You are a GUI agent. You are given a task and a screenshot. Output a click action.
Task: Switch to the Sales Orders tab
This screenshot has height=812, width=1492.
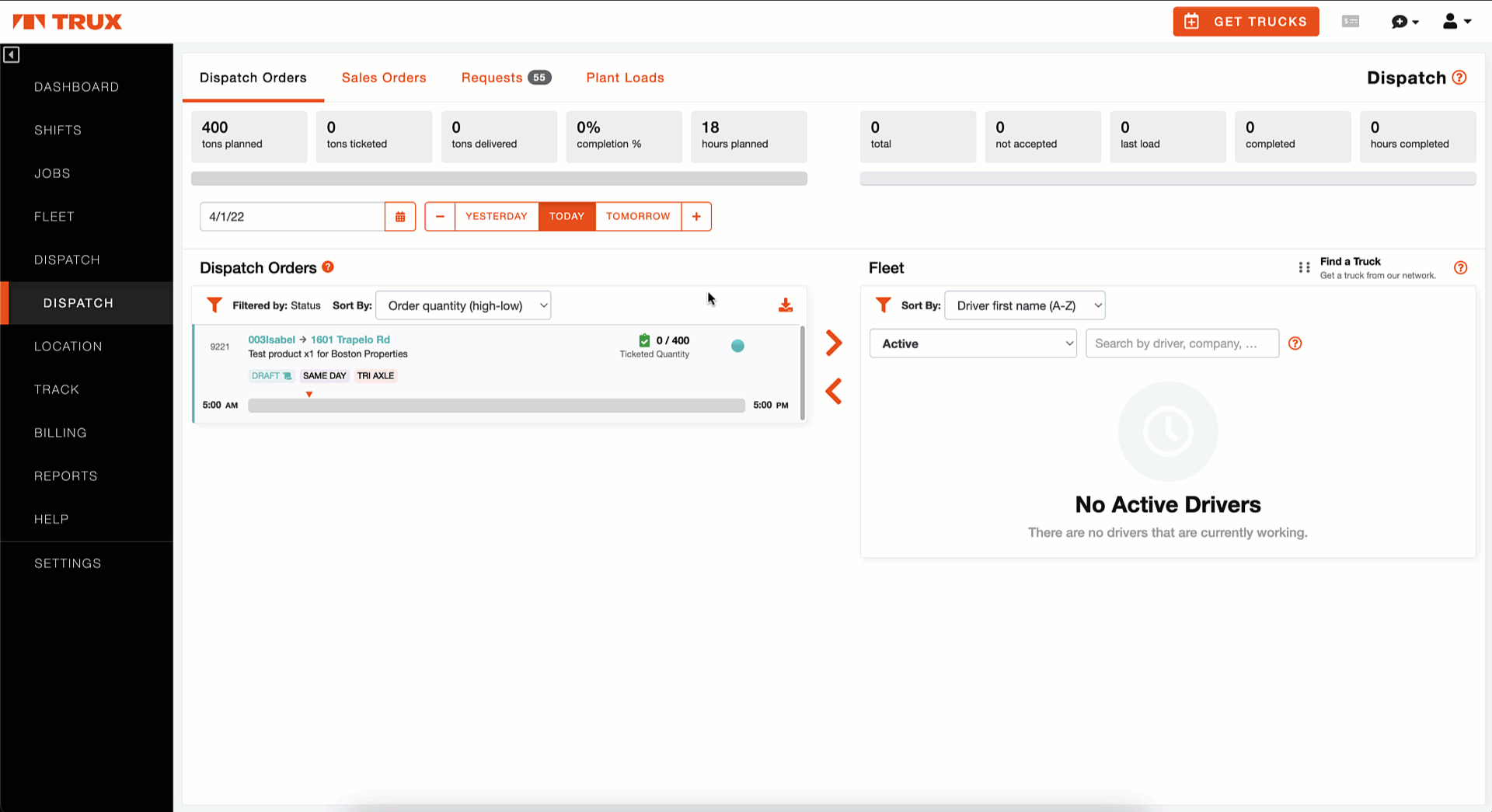(x=384, y=78)
